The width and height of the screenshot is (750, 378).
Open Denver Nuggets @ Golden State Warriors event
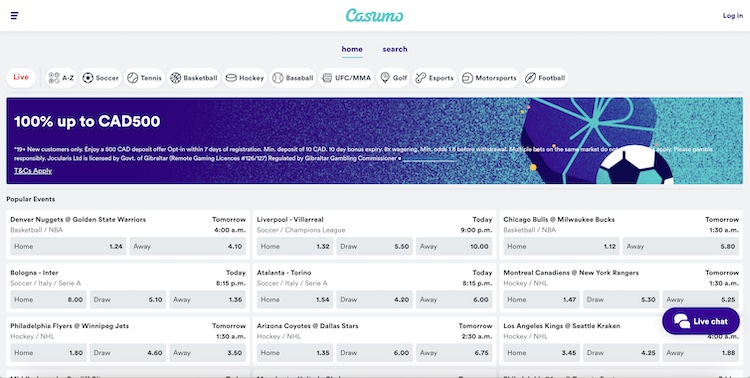click(x=78, y=220)
